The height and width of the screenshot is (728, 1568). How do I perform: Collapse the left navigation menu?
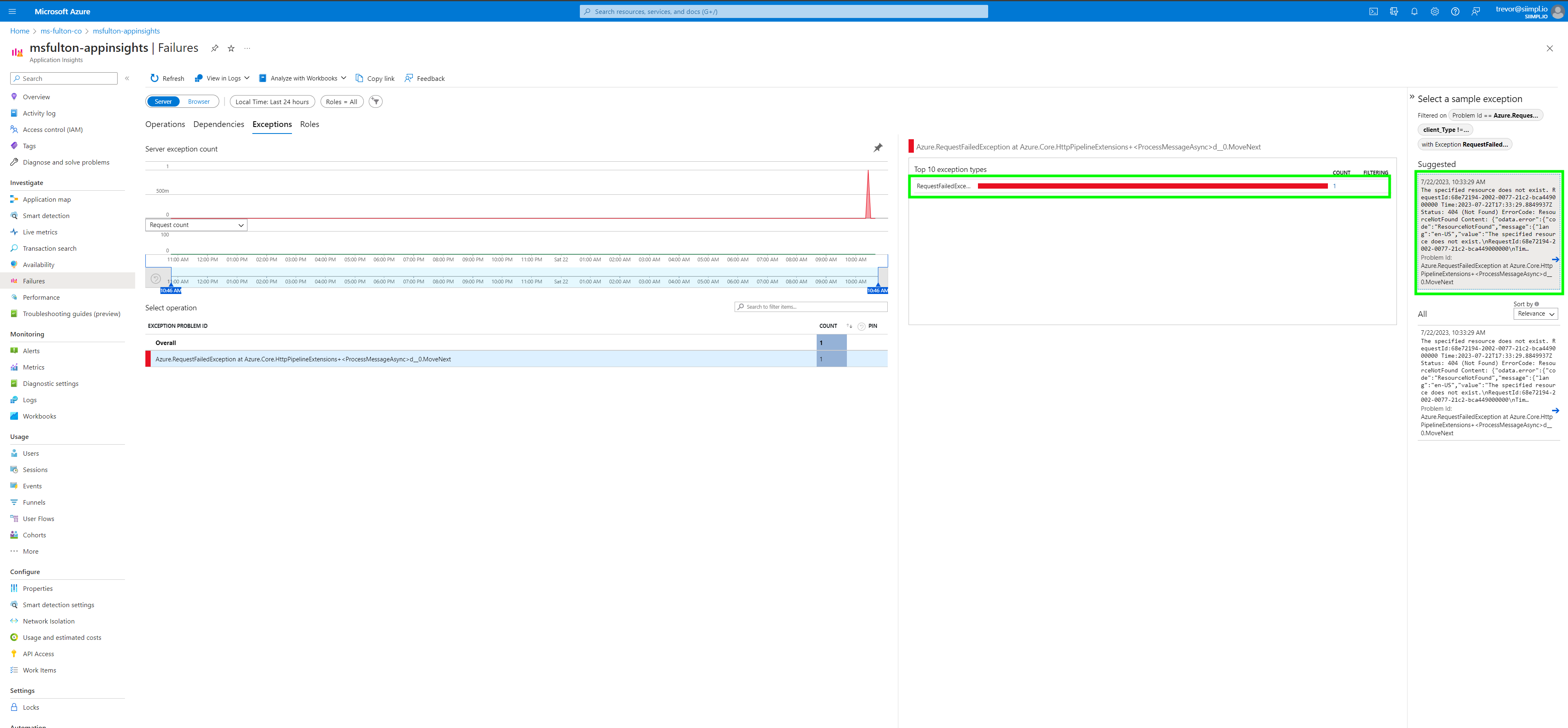coord(127,78)
